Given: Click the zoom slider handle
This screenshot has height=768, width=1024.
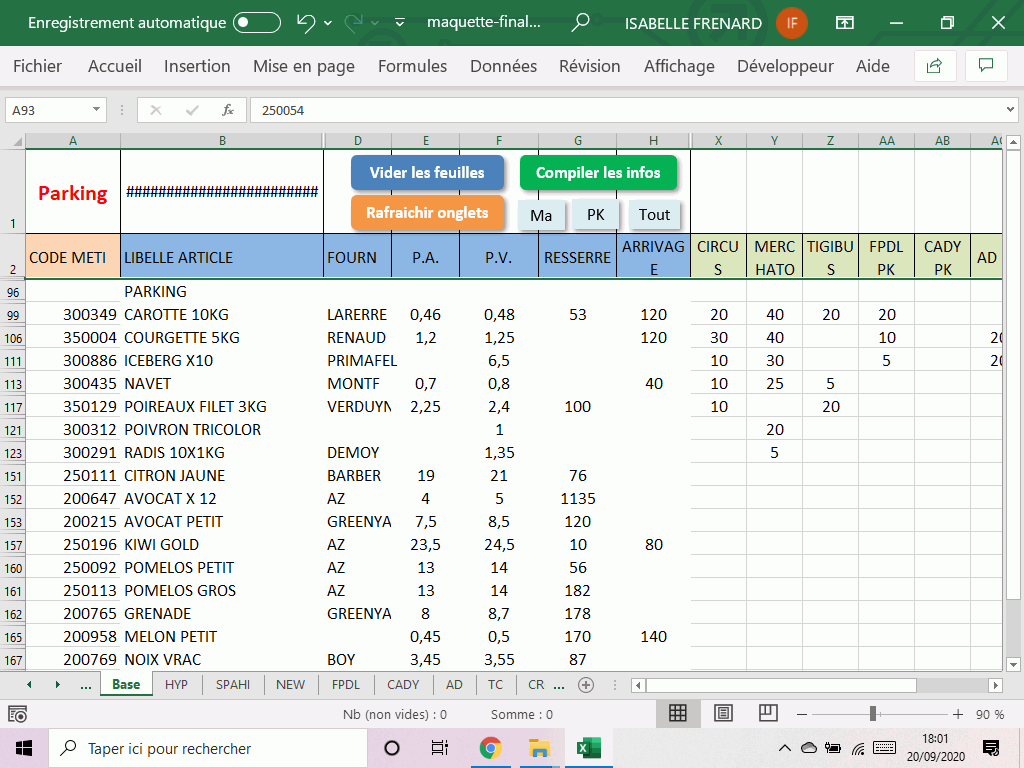Looking at the screenshot, I should point(873,714).
